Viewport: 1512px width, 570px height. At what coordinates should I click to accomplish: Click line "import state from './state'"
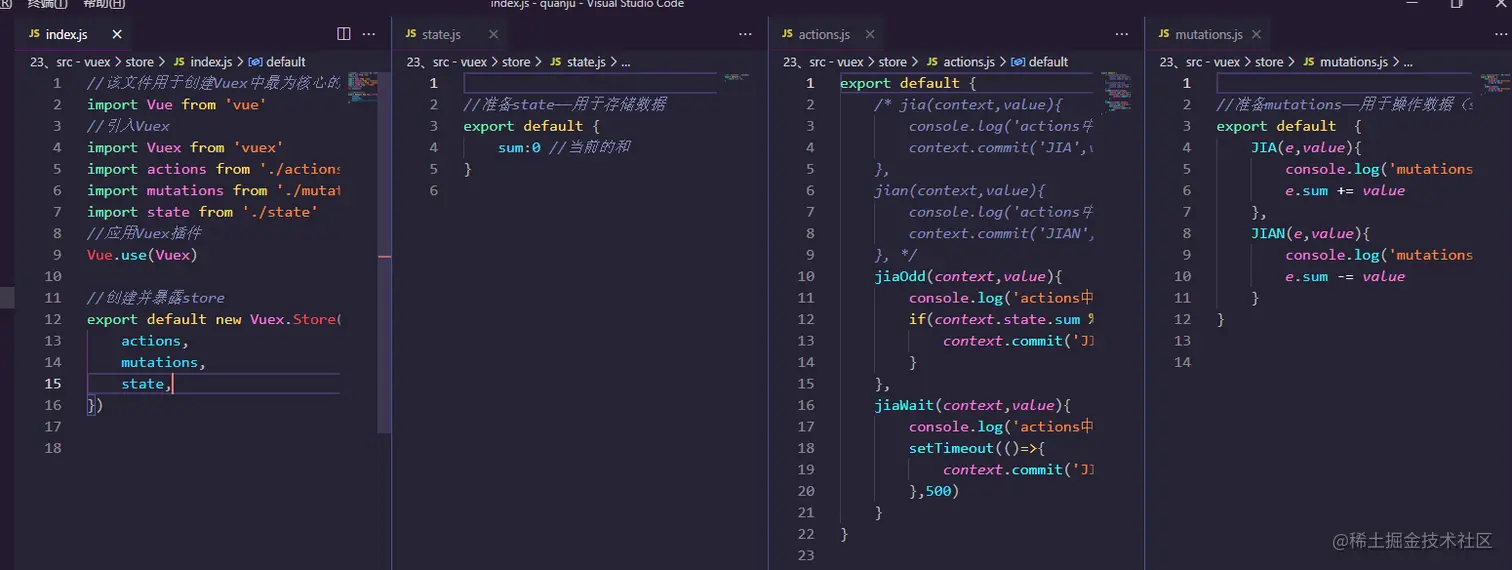(202, 212)
